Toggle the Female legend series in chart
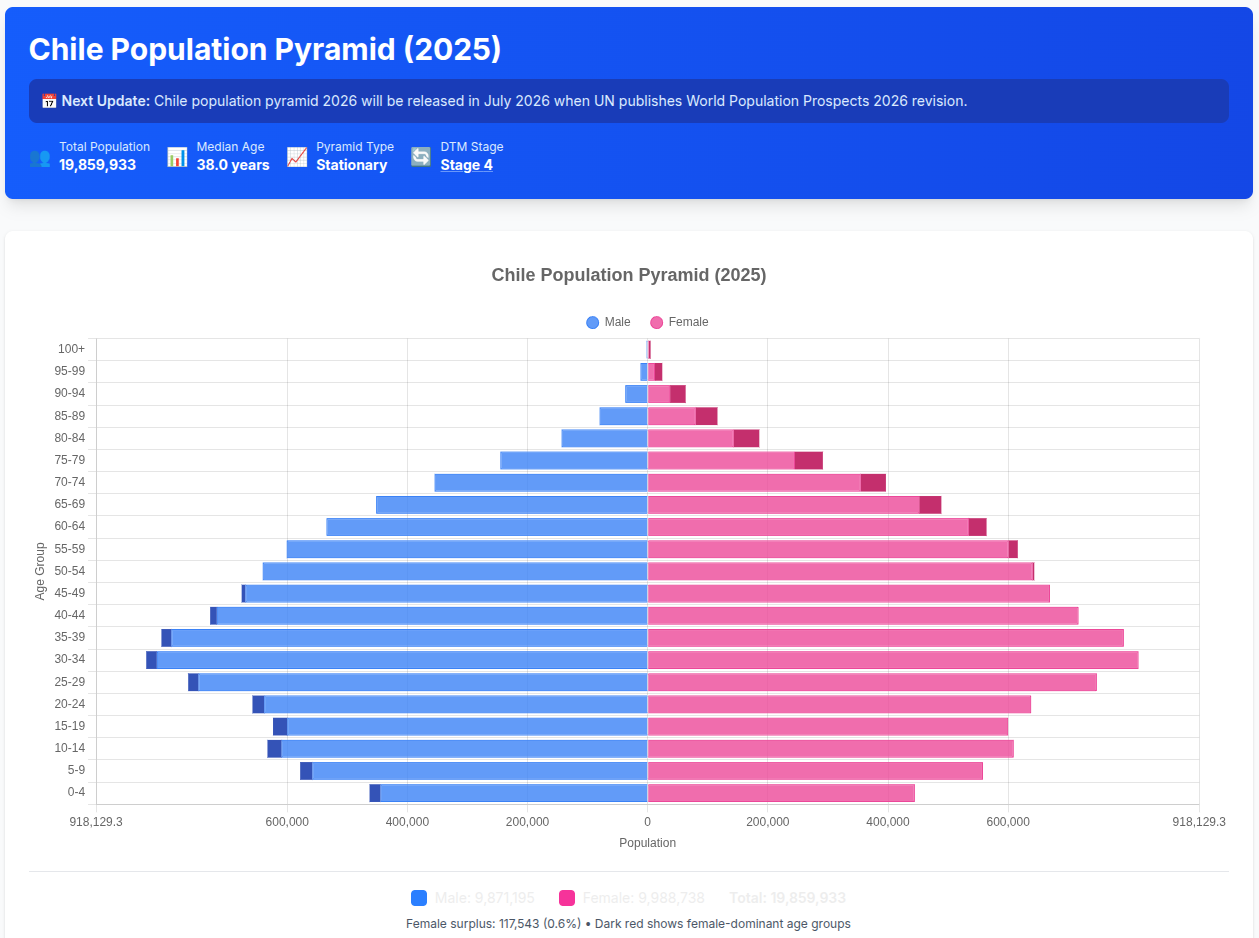This screenshot has height=938, width=1259. (679, 322)
